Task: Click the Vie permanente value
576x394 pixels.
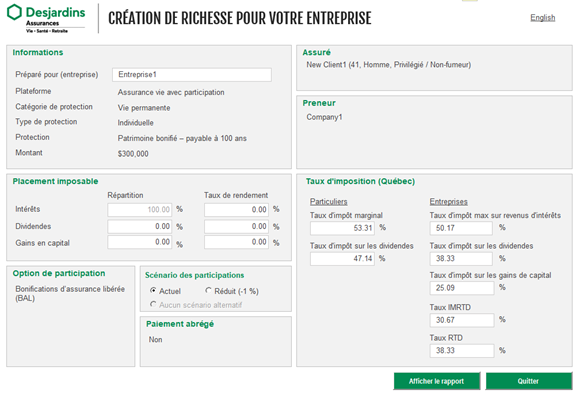Action: pyautogui.click(x=144, y=108)
